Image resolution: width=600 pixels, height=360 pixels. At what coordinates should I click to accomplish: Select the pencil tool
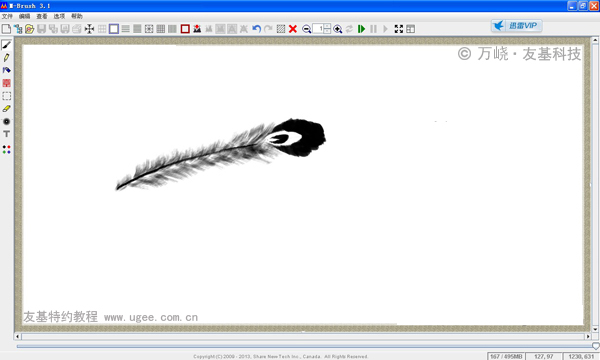[x=7, y=58]
